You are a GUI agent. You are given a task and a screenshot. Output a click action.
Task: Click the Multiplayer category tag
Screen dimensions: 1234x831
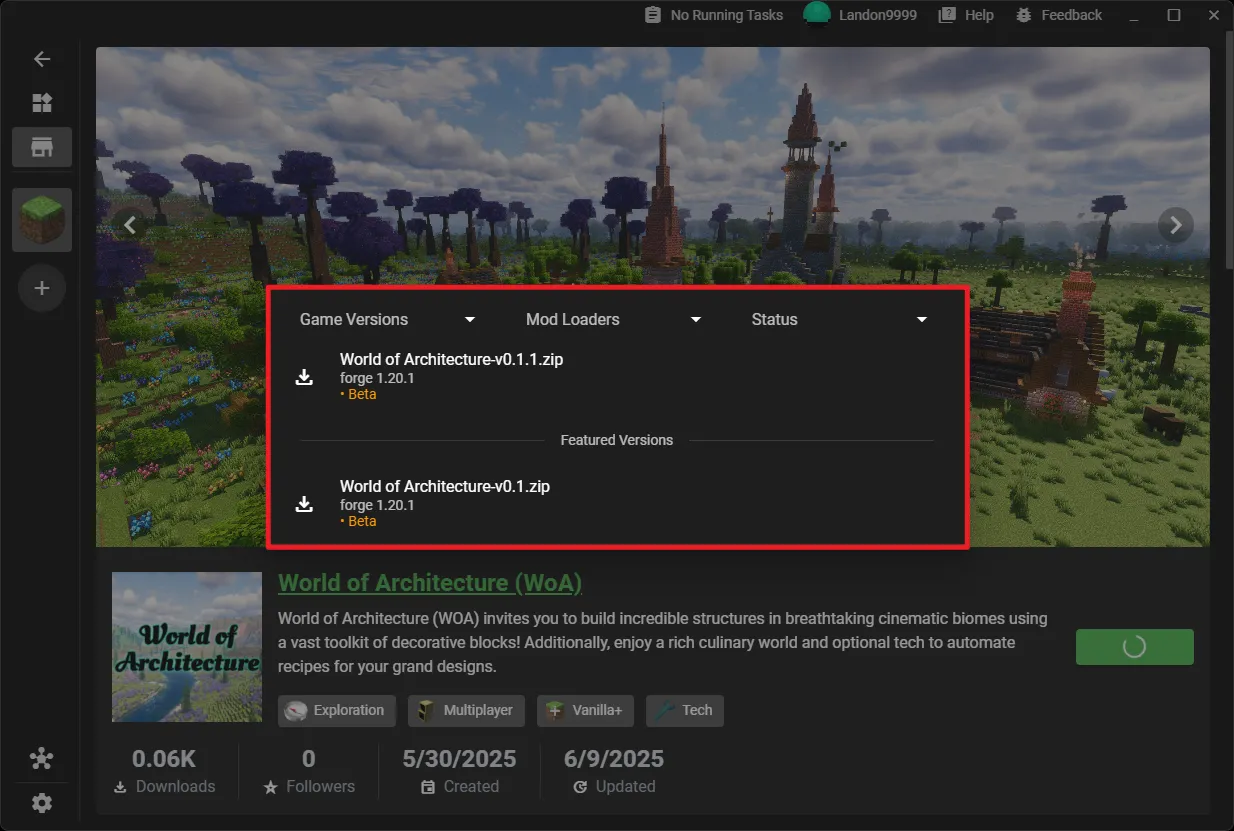[x=467, y=711]
